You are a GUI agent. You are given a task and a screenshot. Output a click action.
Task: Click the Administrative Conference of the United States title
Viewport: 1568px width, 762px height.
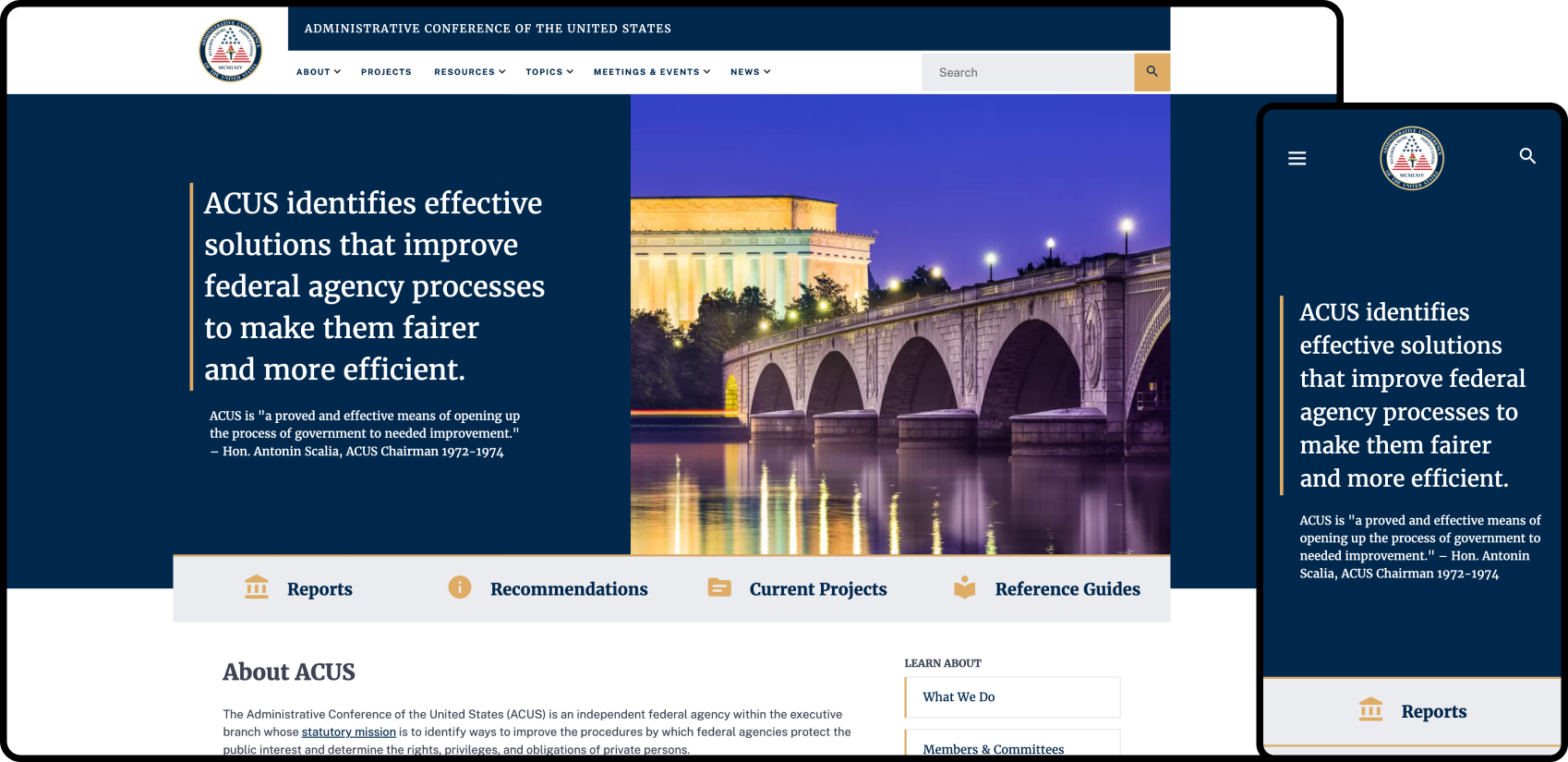coord(488,29)
